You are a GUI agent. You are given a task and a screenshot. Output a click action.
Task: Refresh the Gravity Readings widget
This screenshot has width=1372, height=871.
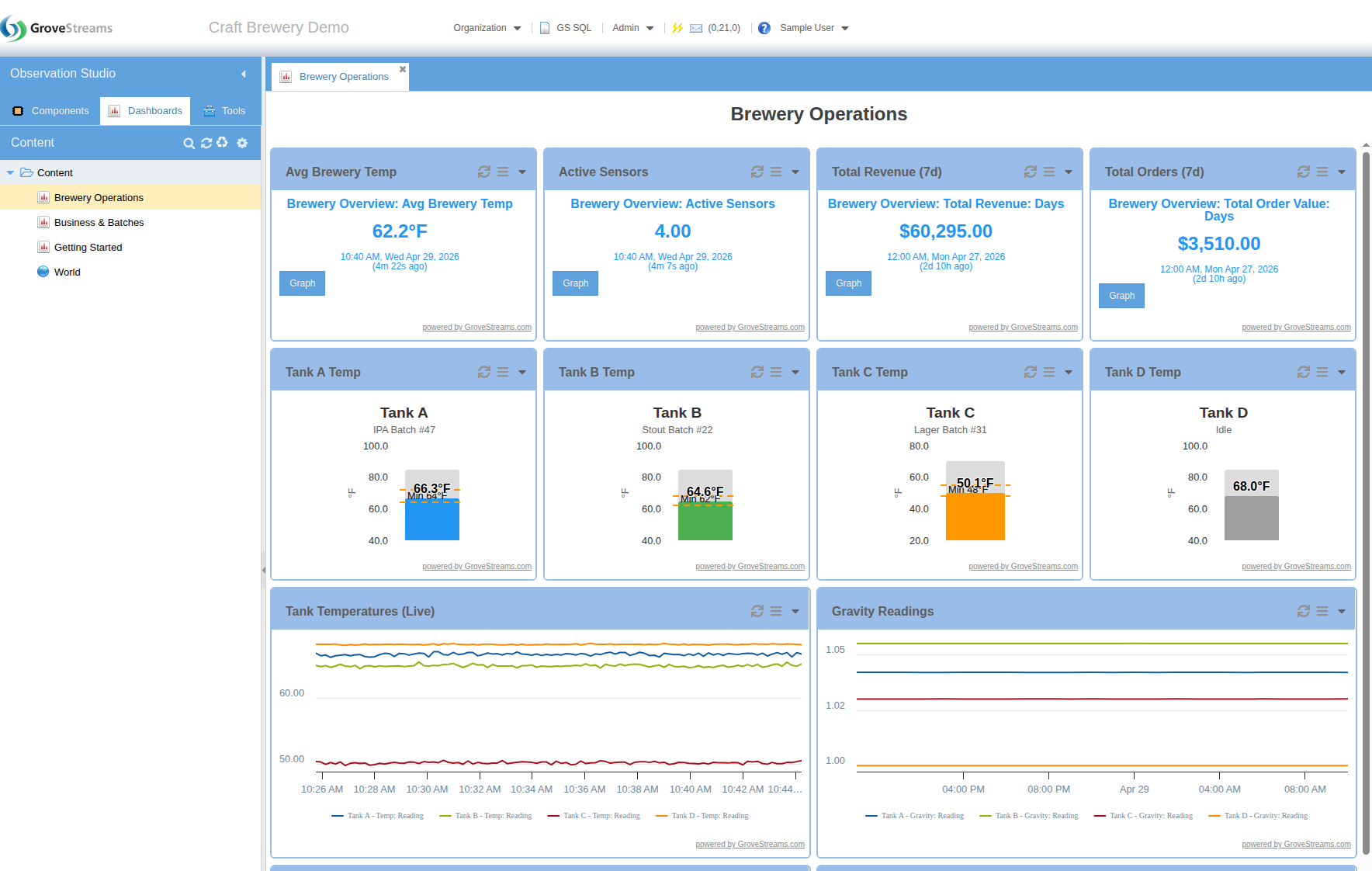pos(1304,611)
